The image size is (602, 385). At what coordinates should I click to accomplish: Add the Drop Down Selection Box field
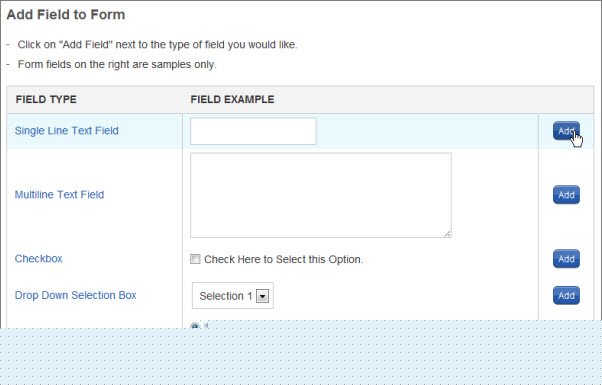click(x=566, y=296)
